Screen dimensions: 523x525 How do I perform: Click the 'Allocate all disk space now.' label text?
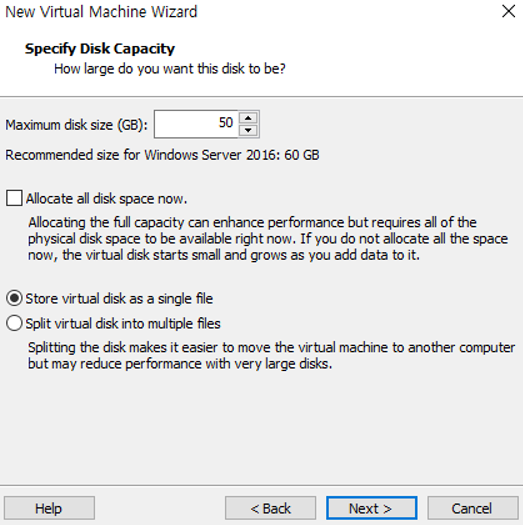click(x=106, y=199)
